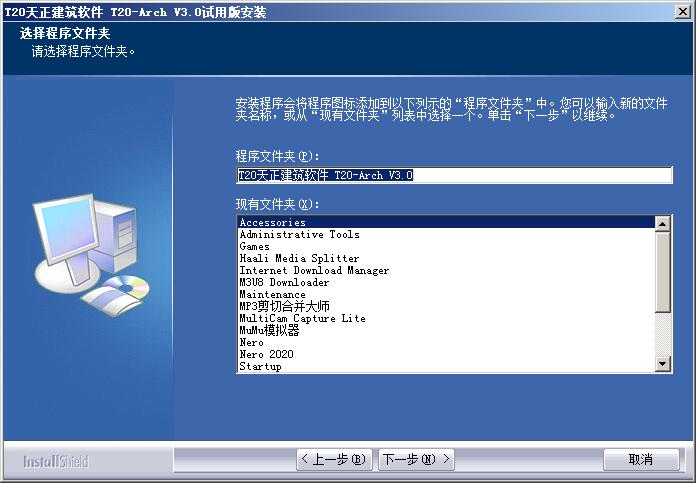The image size is (696, 483).
Task: Select M3U8 Downloader entry
Action: (446, 282)
